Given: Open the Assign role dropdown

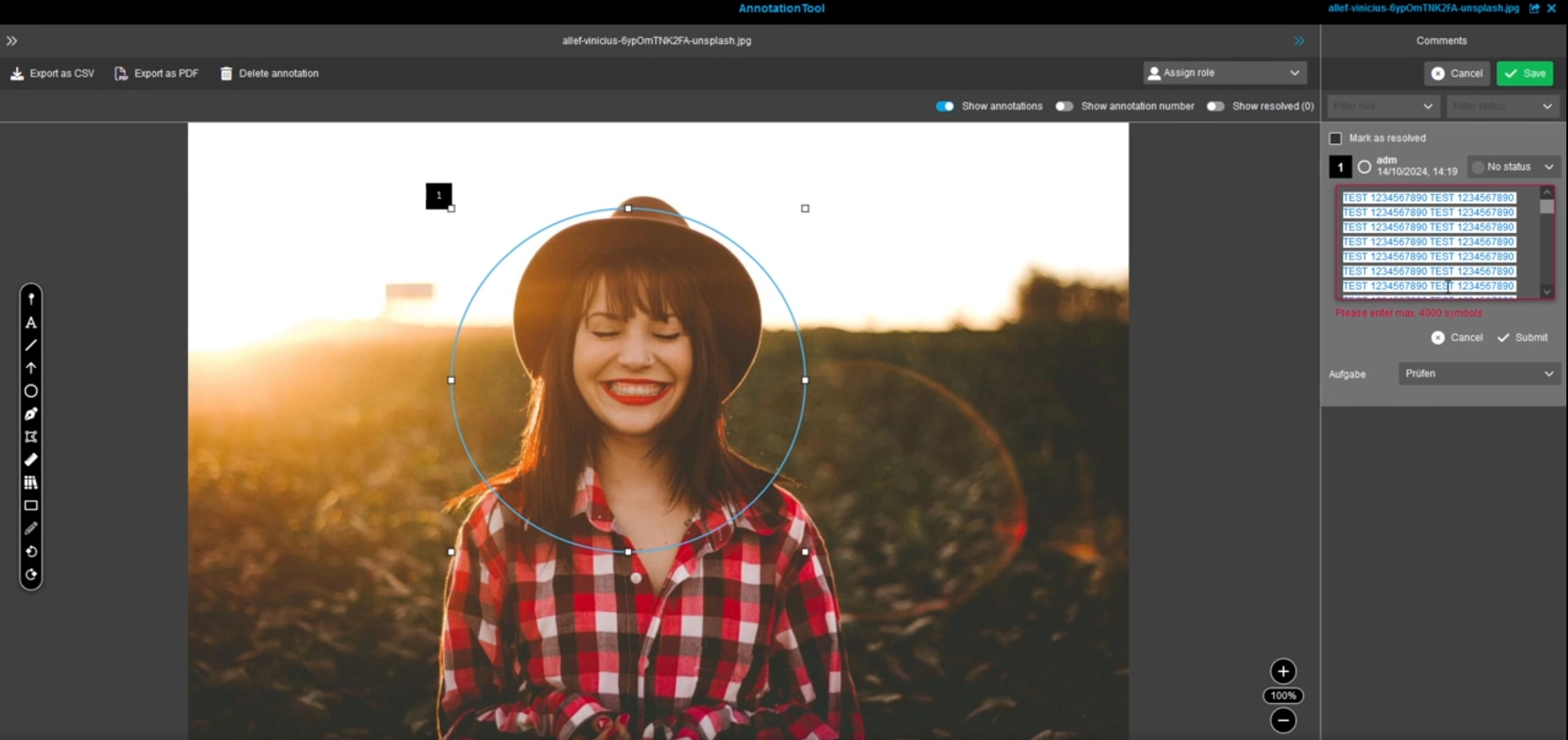Looking at the screenshot, I should pyautogui.click(x=1224, y=73).
